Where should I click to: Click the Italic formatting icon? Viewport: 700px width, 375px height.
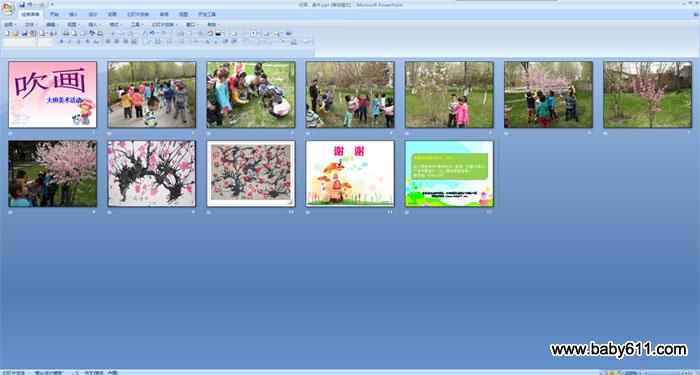pyautogui.click(x=70, y=42)
